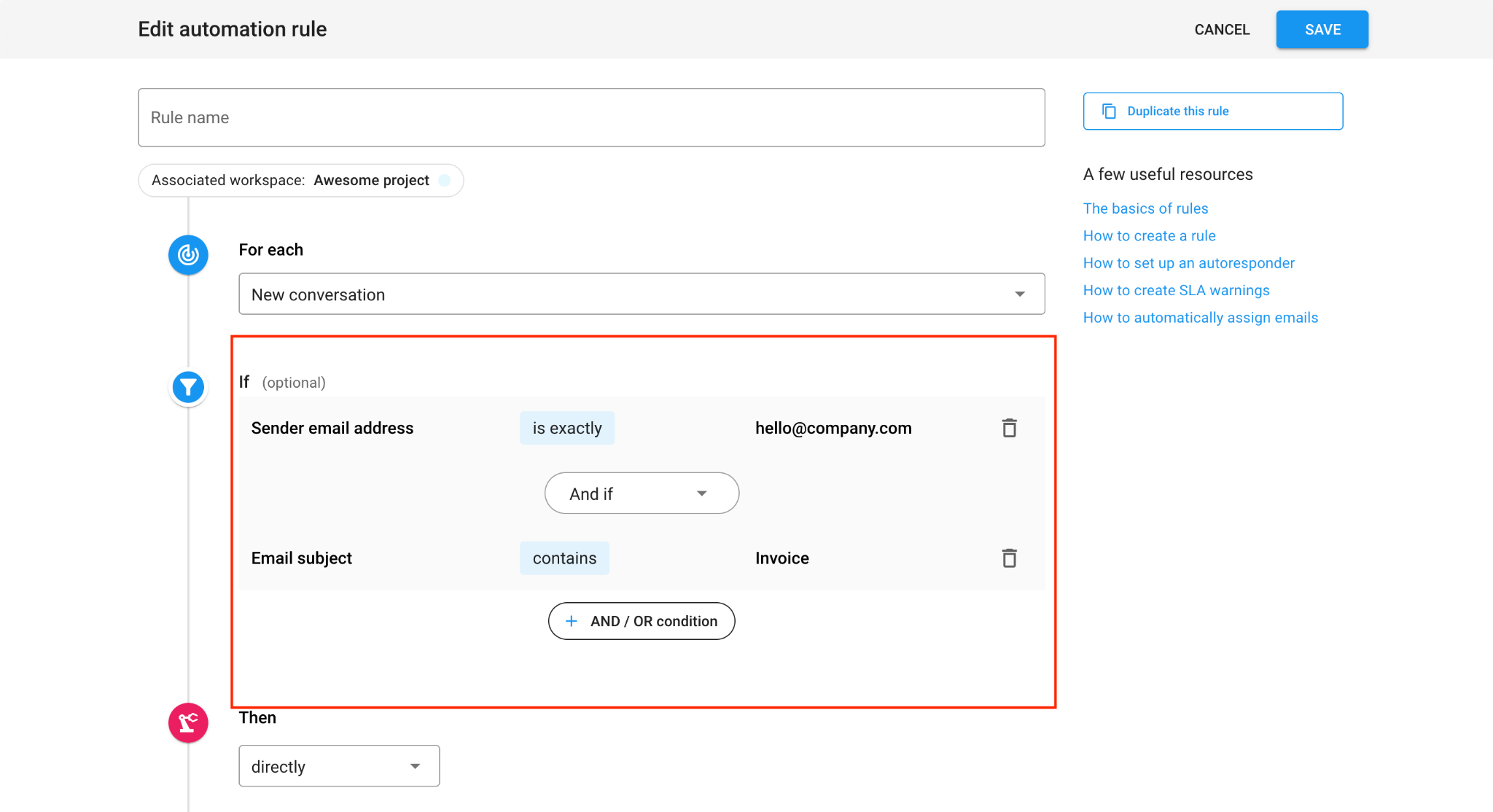
Task: Open 'How to create SLA warnings' link
Action: (x=1176, y=291)
